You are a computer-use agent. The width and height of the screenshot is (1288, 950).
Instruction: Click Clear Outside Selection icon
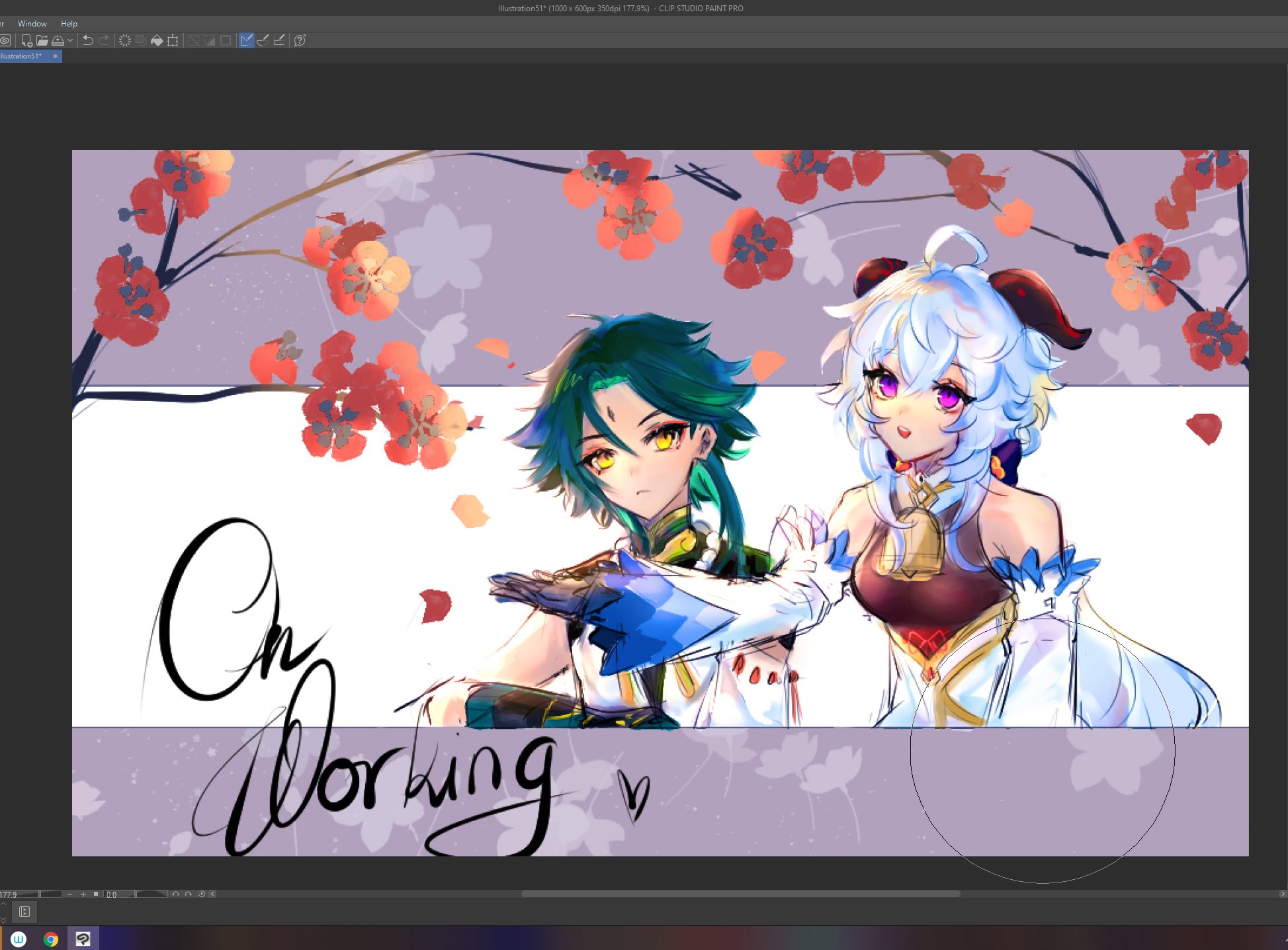141,40
